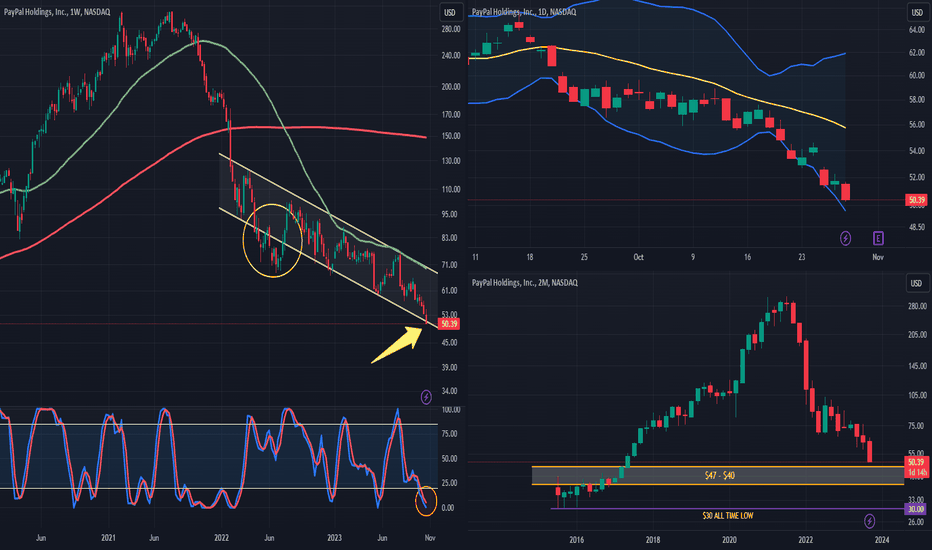Click the 2024 date label on 2M chart
The width and height of the screenshot is (932, 550).
(x=882, y=539)
